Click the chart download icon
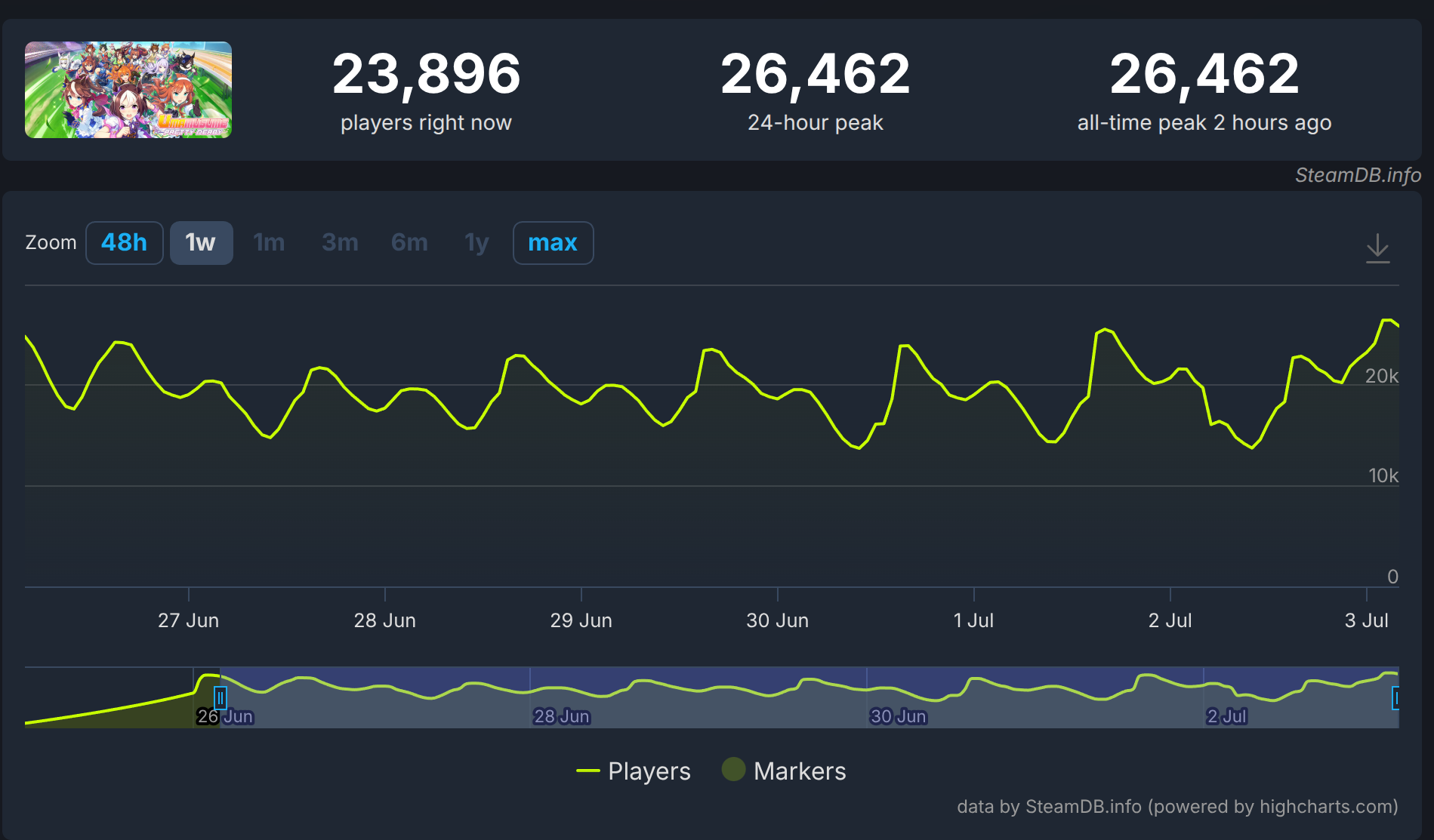 click(x=1377, y=248)
